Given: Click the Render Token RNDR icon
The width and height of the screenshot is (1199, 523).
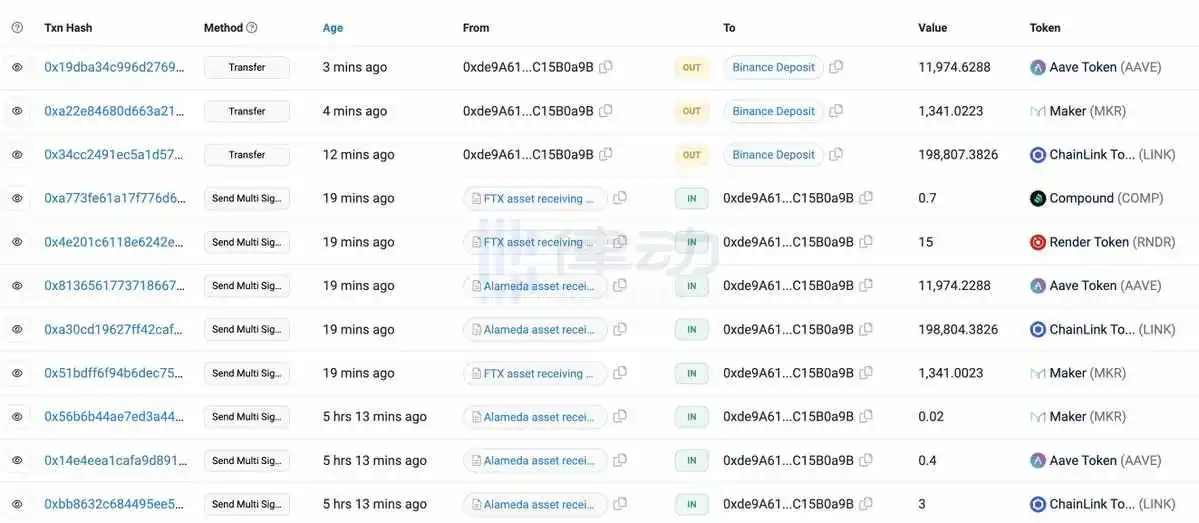Looking at the screenshot, I should (x=1038, y=242).
